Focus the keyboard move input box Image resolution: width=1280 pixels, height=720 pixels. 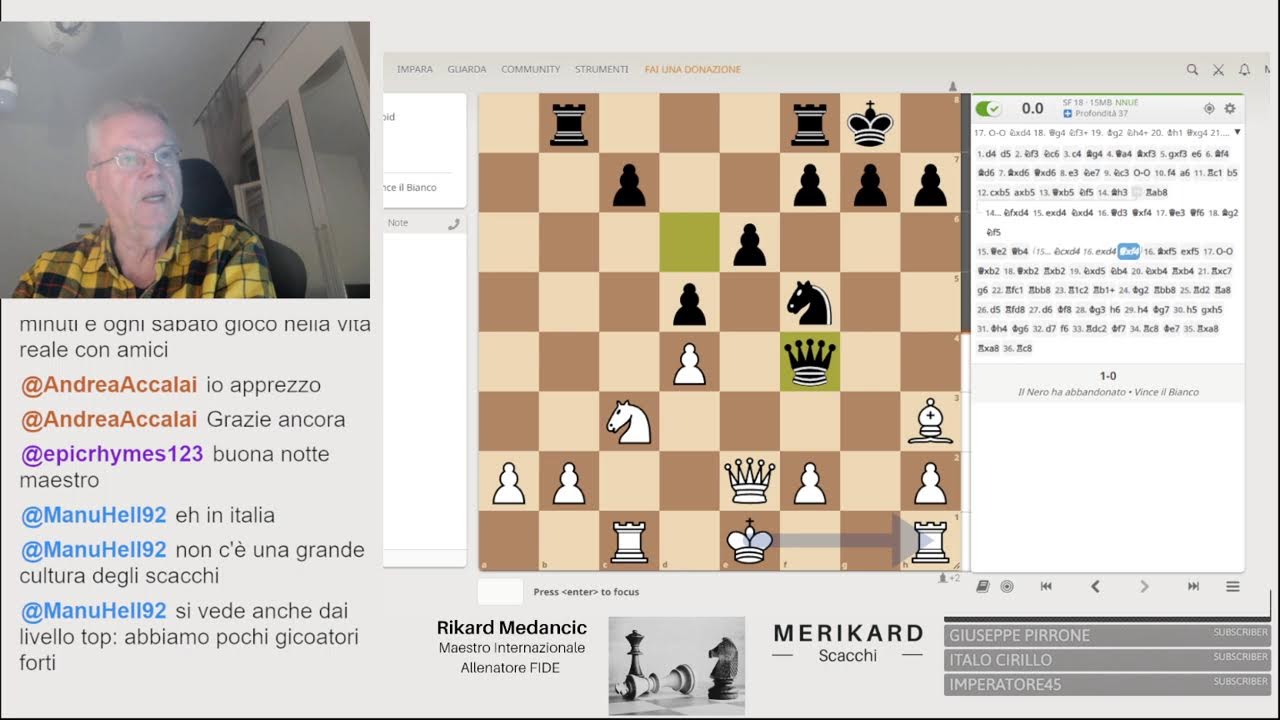click(500, 592)
